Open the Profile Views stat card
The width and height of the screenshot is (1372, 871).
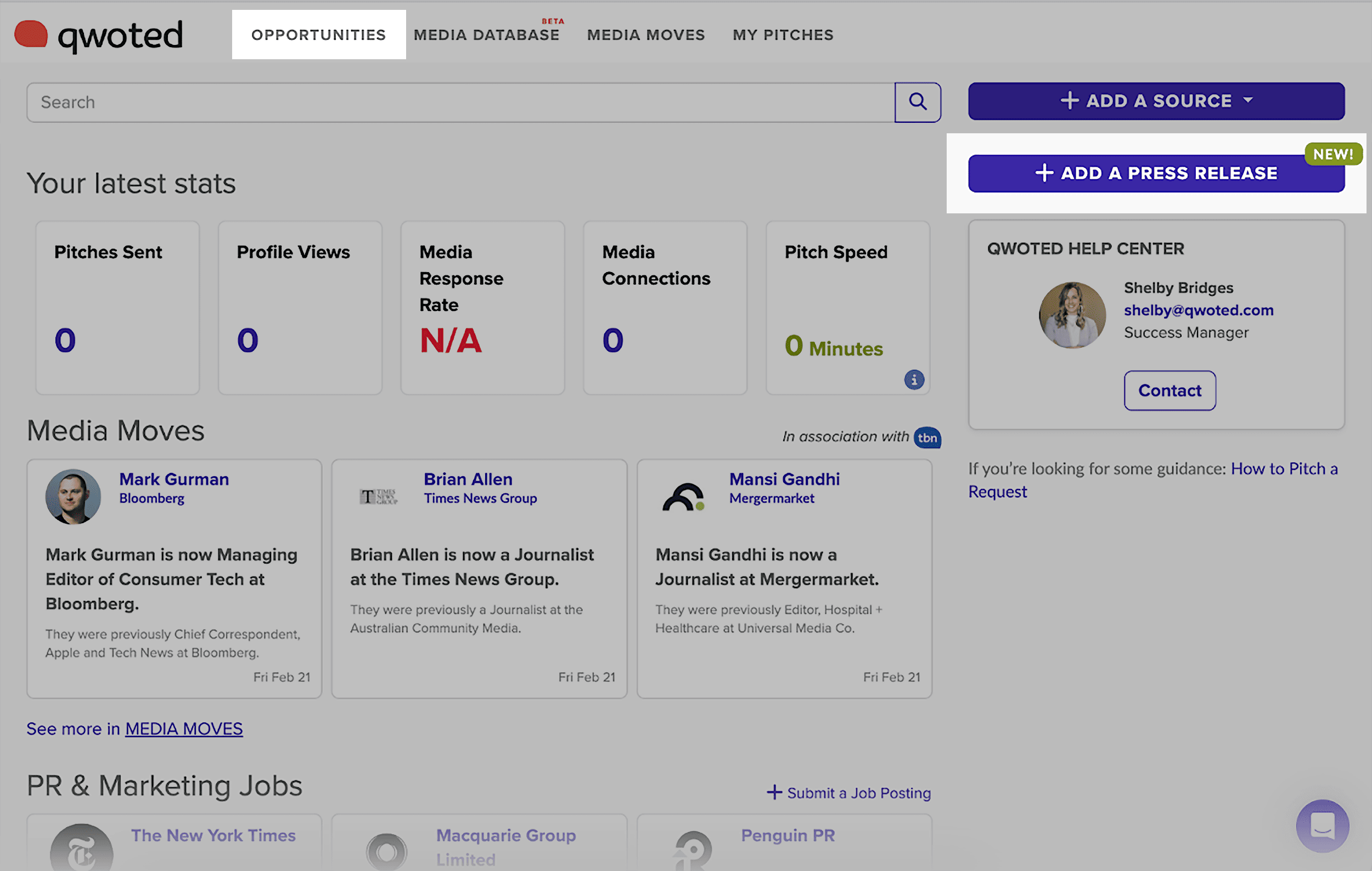pos(300,307)
